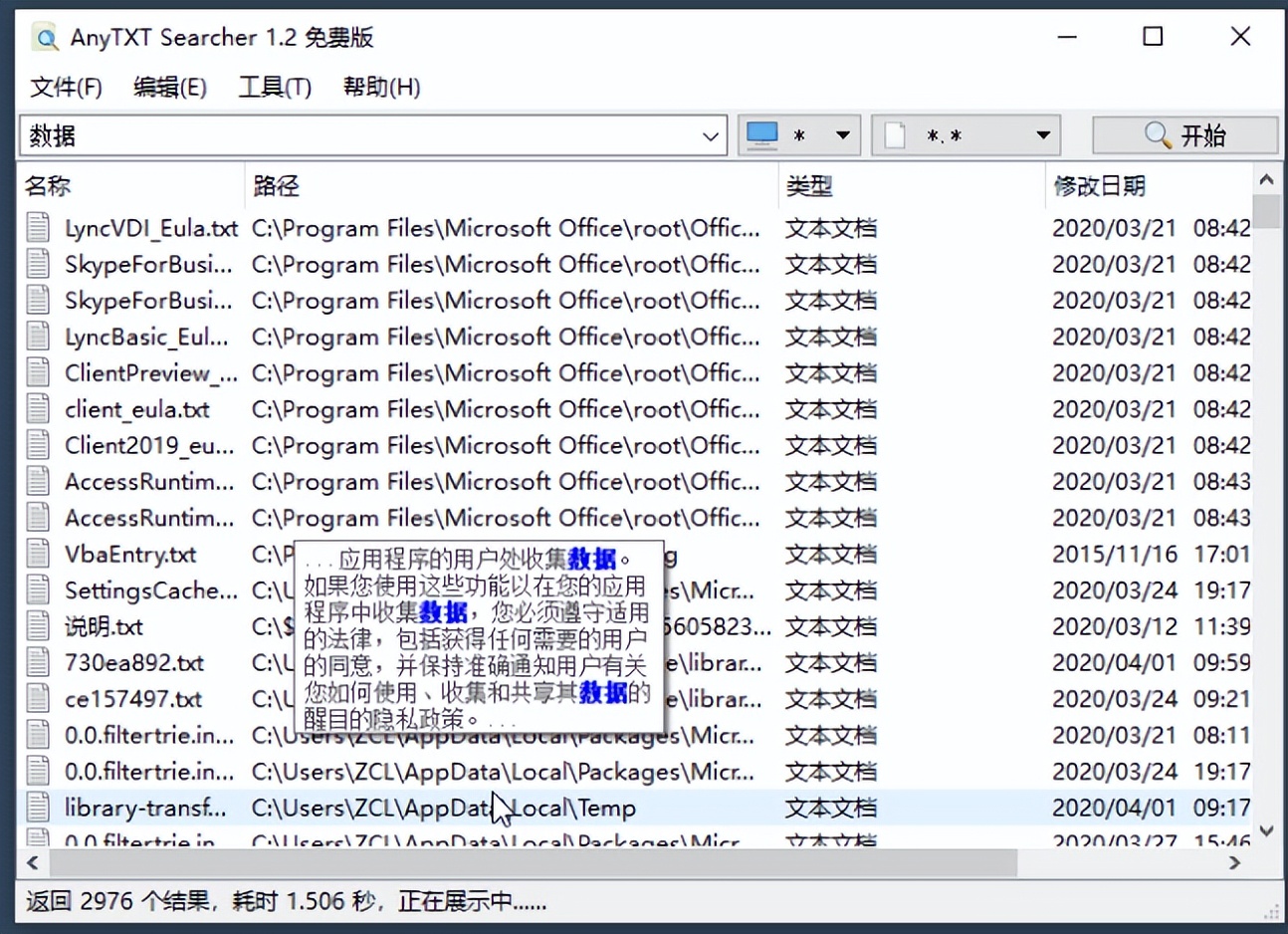This screenshot has height=934, width=1288.
Task: Sort results by 名称 column header
Action: (131, 186)
